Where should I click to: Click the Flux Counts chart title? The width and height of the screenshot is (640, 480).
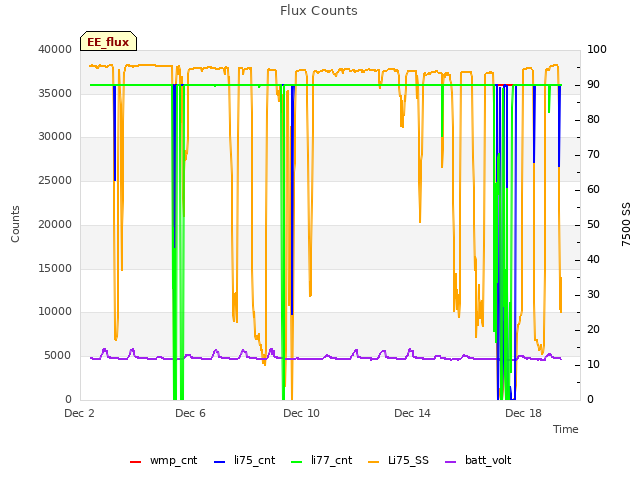(319, 11)
